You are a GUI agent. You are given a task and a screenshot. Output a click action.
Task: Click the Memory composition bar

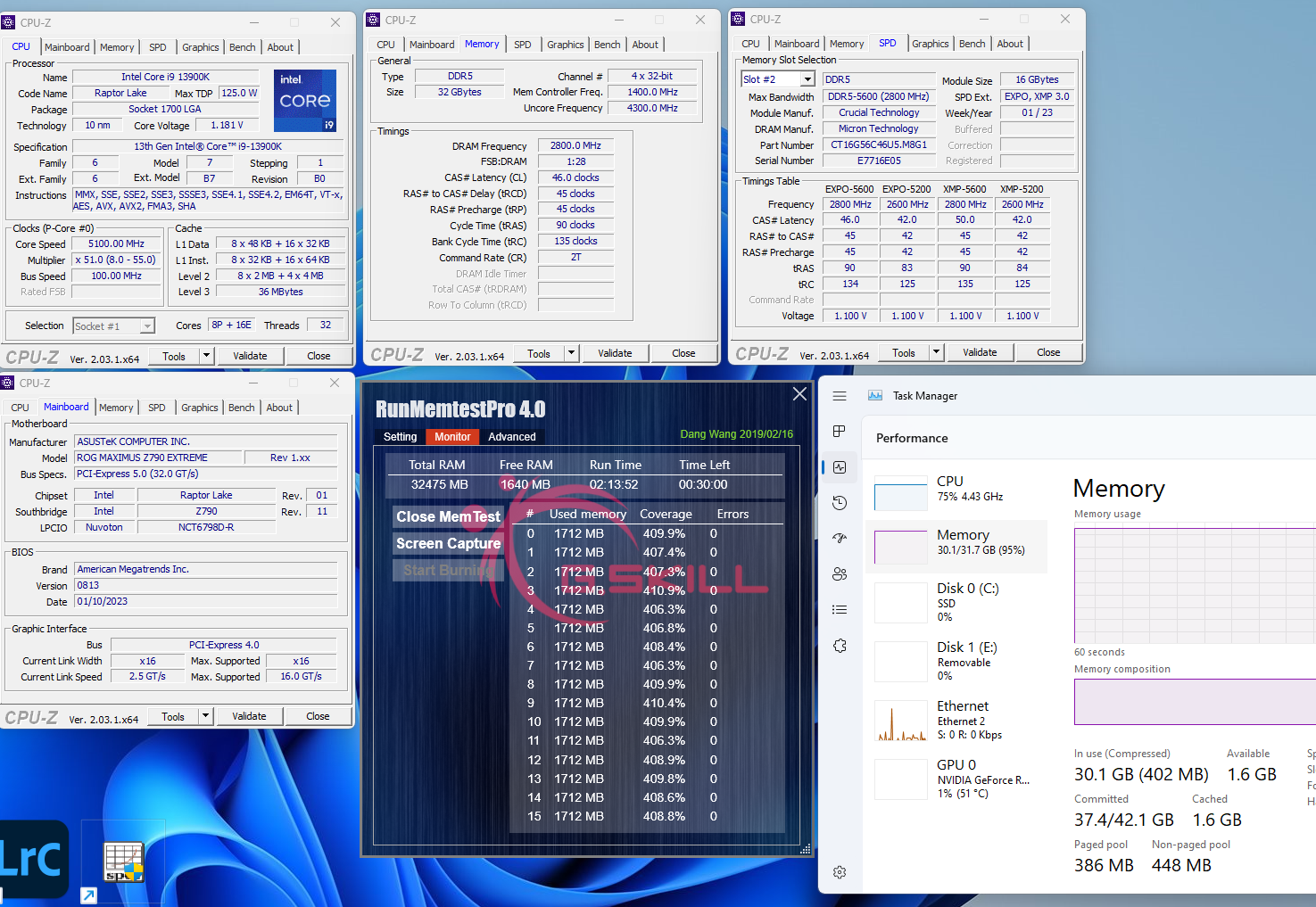(x=1195, y=702)
